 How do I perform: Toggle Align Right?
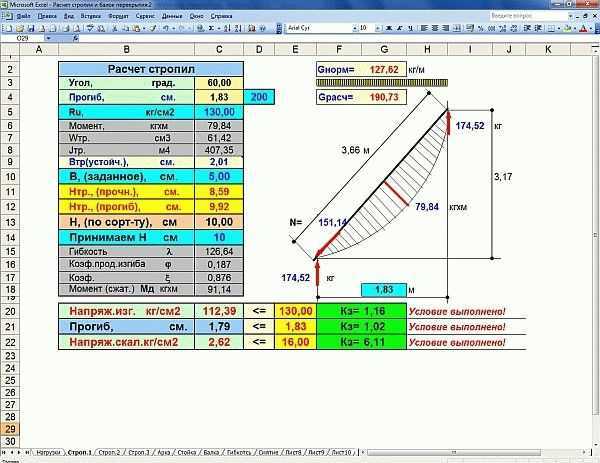445,28
